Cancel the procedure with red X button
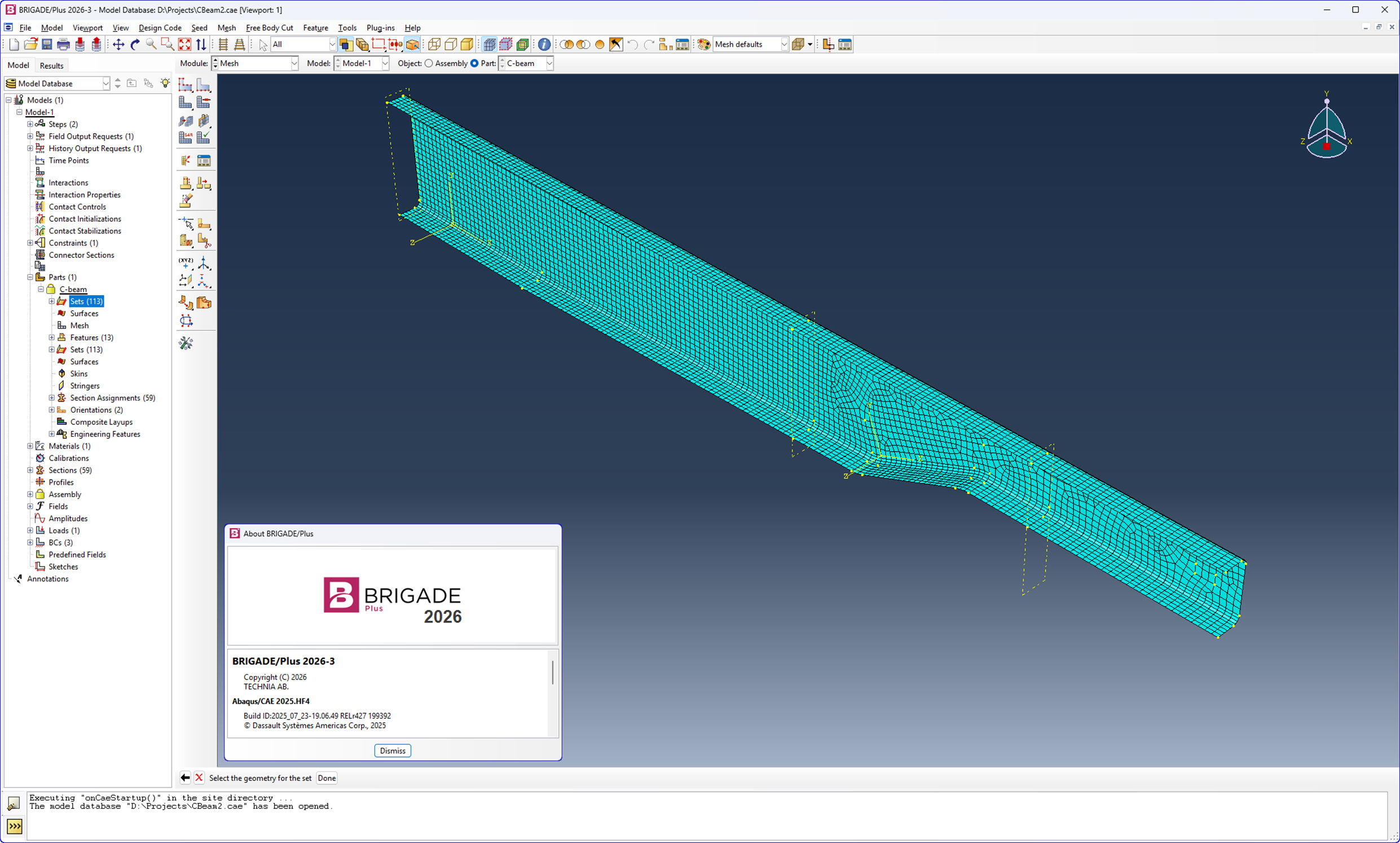Viewport: 1400px width, 843px height. click(x=199, y=778)
